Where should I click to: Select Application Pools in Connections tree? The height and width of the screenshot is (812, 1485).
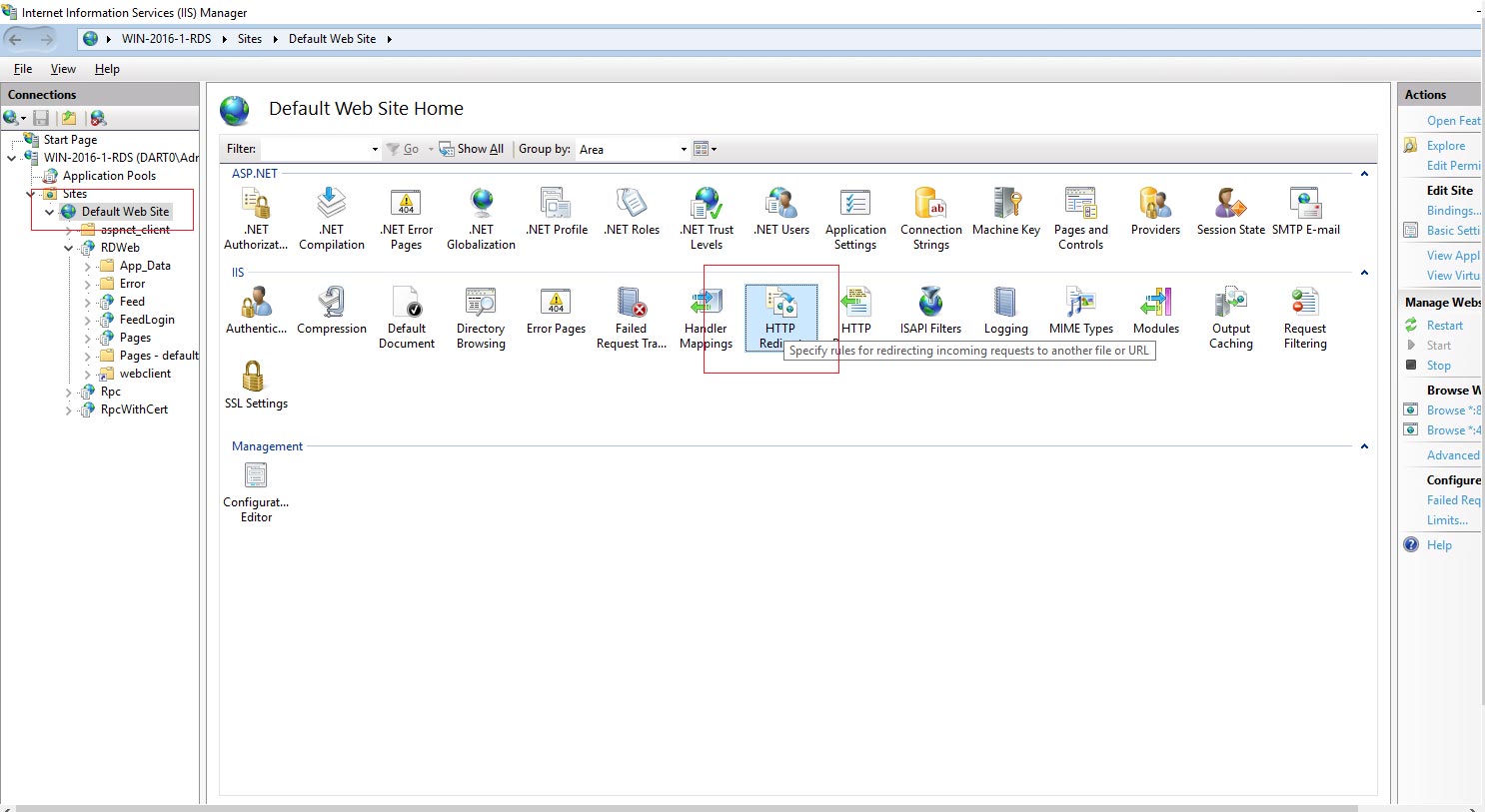(x=109, y=176)
